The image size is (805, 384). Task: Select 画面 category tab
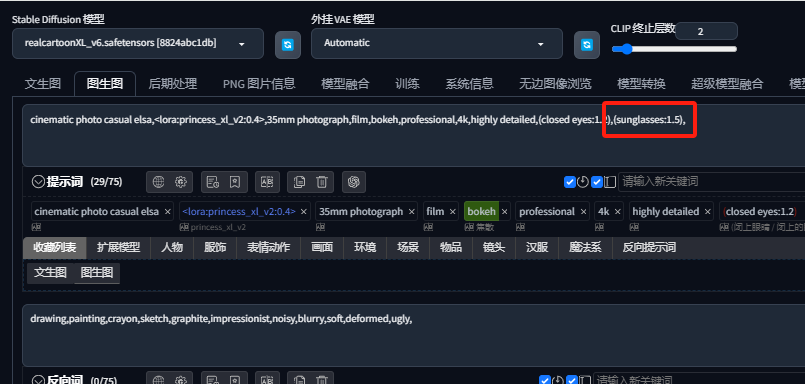322,247
